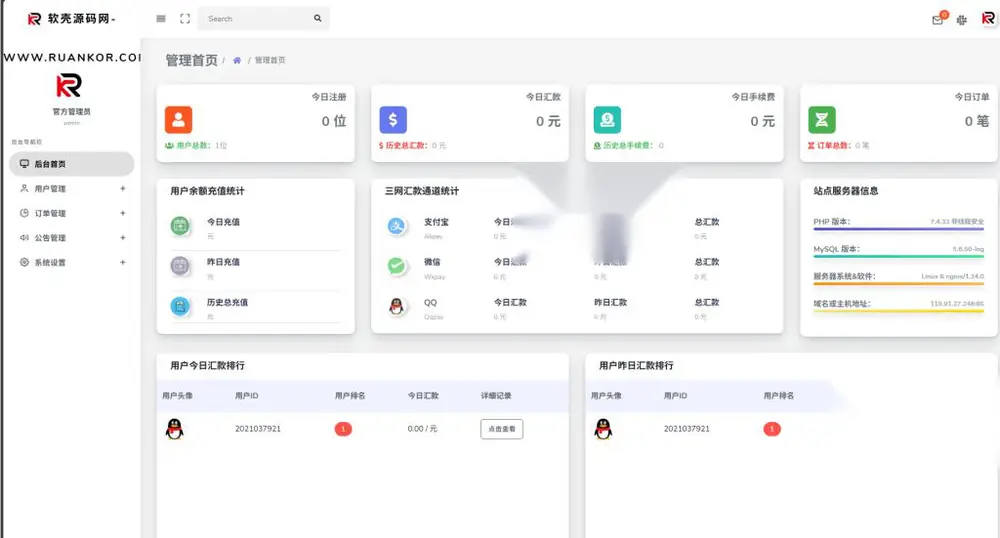Click the MySQL 版本 green progress bar
The height and width of the screenshot is (538, 1000).
[x=899, y=256]
